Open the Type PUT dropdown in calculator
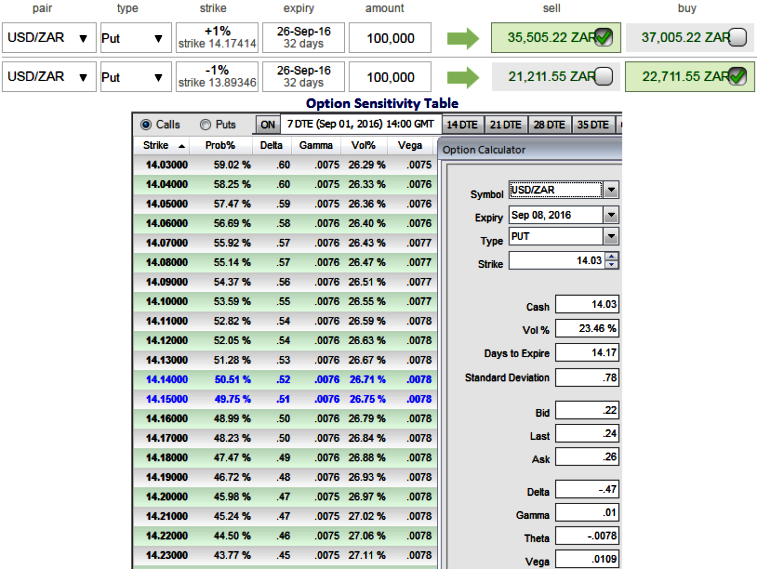Image resolution: width=757 pixels, height=569 pixels. 611,237
